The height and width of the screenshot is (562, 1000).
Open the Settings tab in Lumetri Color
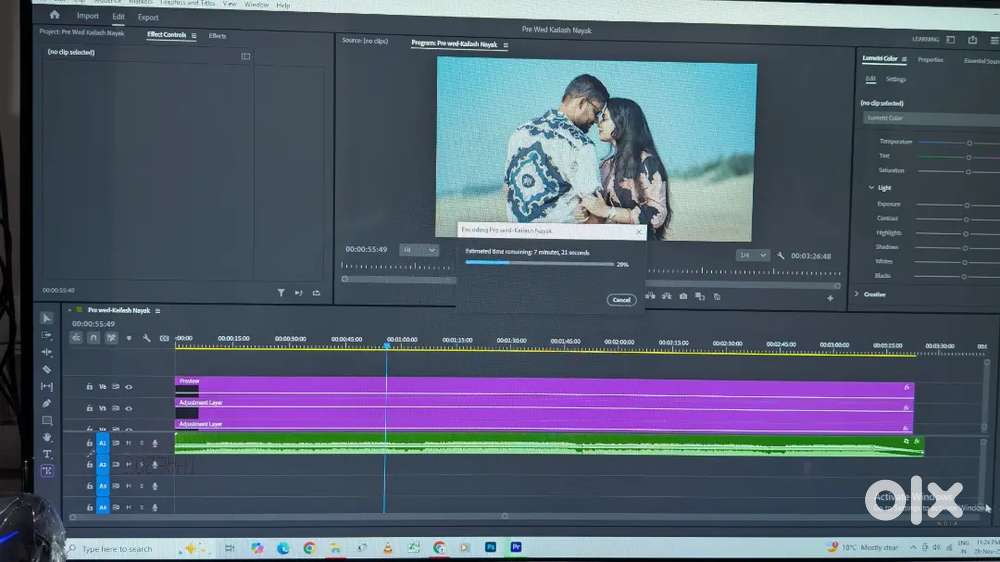click(896, 80)
